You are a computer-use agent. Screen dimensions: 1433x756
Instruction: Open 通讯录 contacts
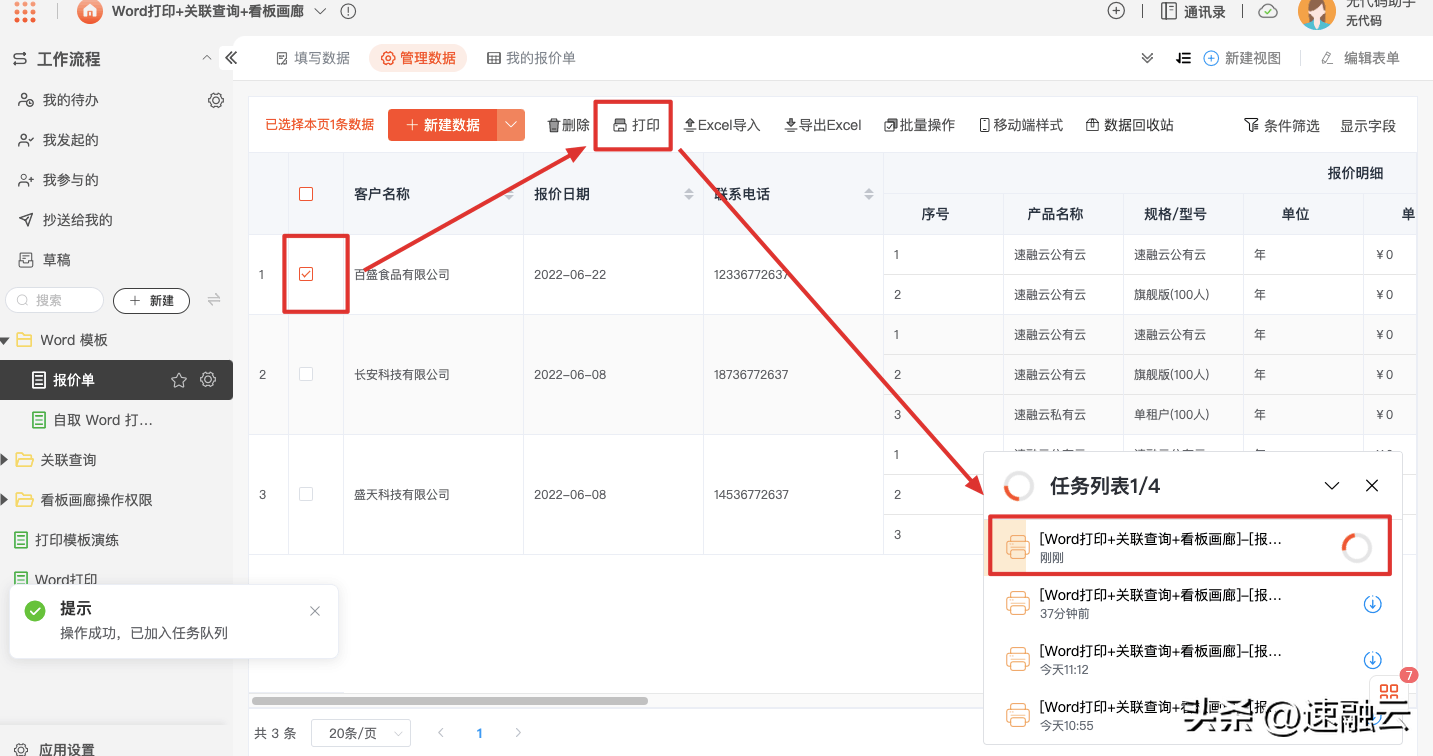[1193, 11]
